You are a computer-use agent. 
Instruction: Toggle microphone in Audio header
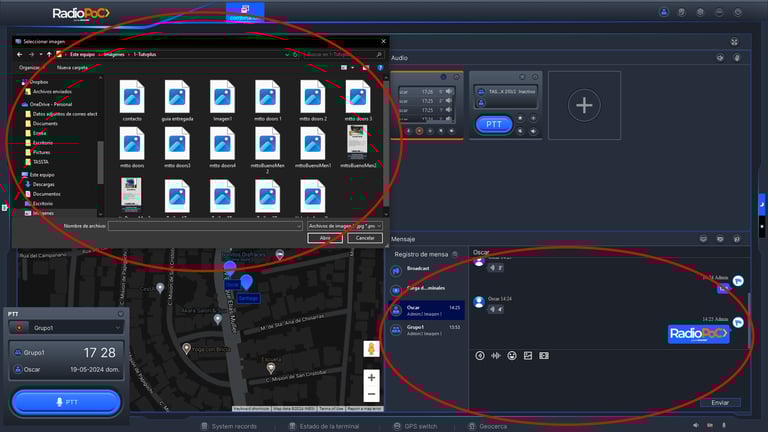[737, 58]
